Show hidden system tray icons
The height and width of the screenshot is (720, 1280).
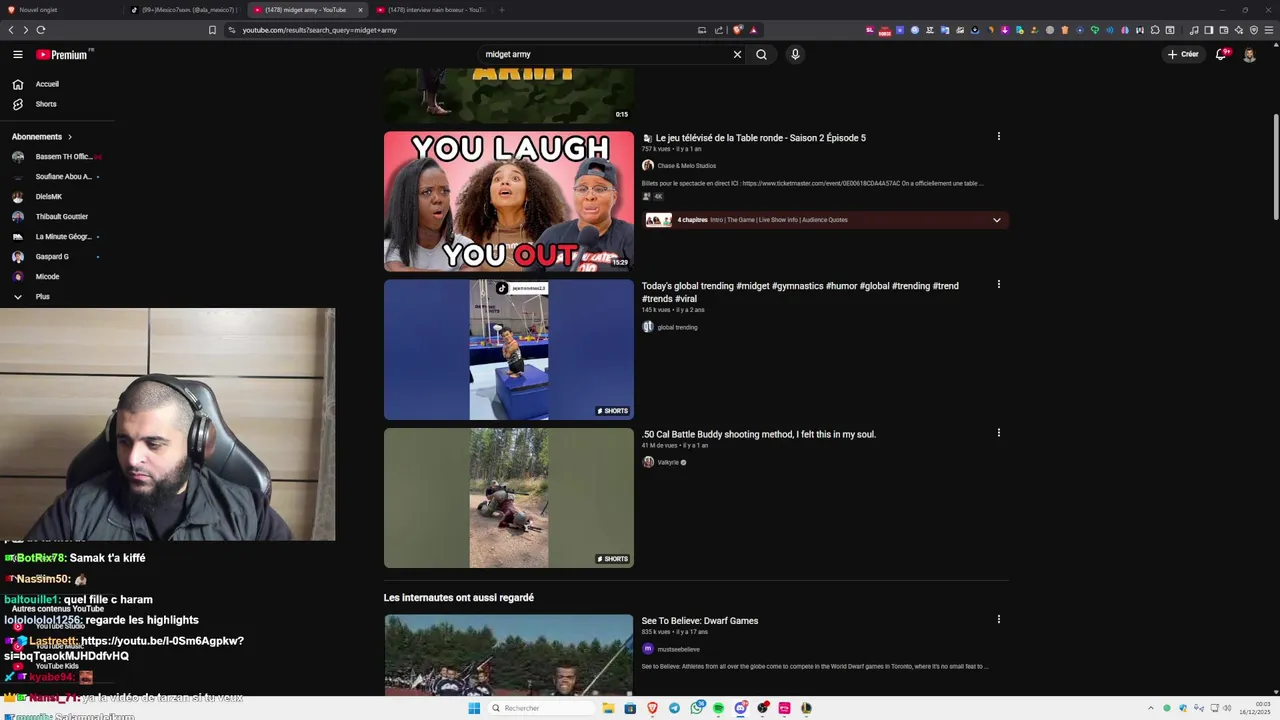(1151, 708)
